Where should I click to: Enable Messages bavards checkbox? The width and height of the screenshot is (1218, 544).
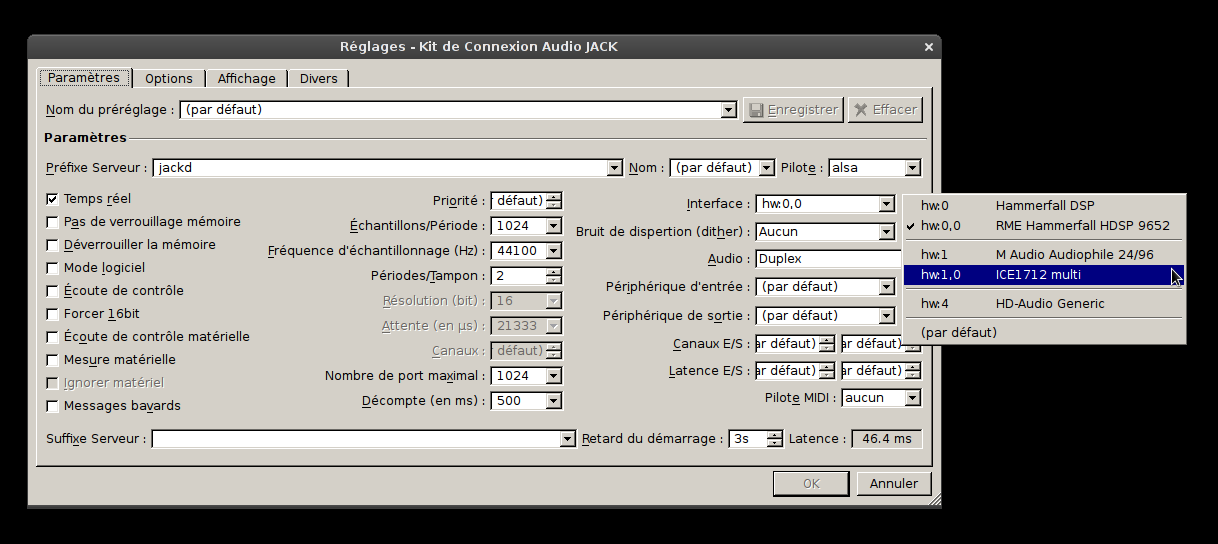[x=53, y=406]
